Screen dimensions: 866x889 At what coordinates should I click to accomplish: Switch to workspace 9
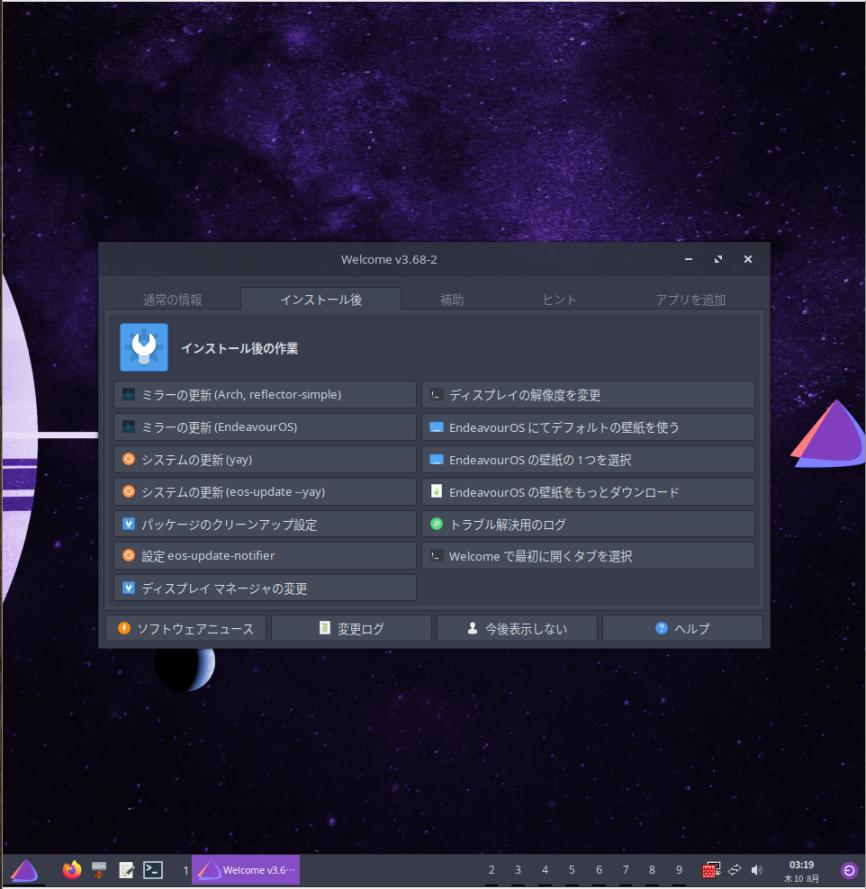[x=679, y=870]
